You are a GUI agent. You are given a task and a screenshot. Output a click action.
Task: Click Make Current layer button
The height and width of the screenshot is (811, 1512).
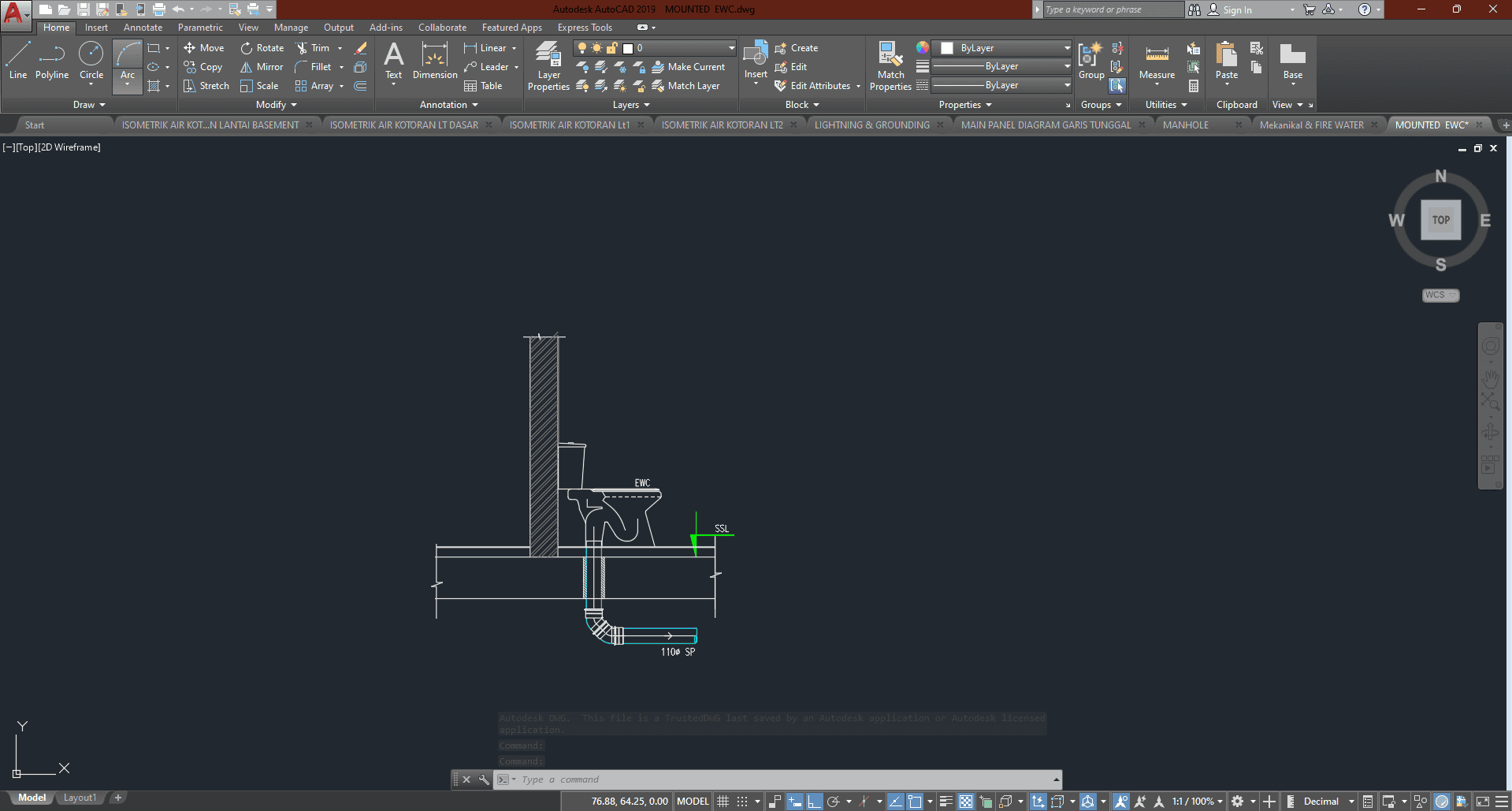(x=688, y=67)
